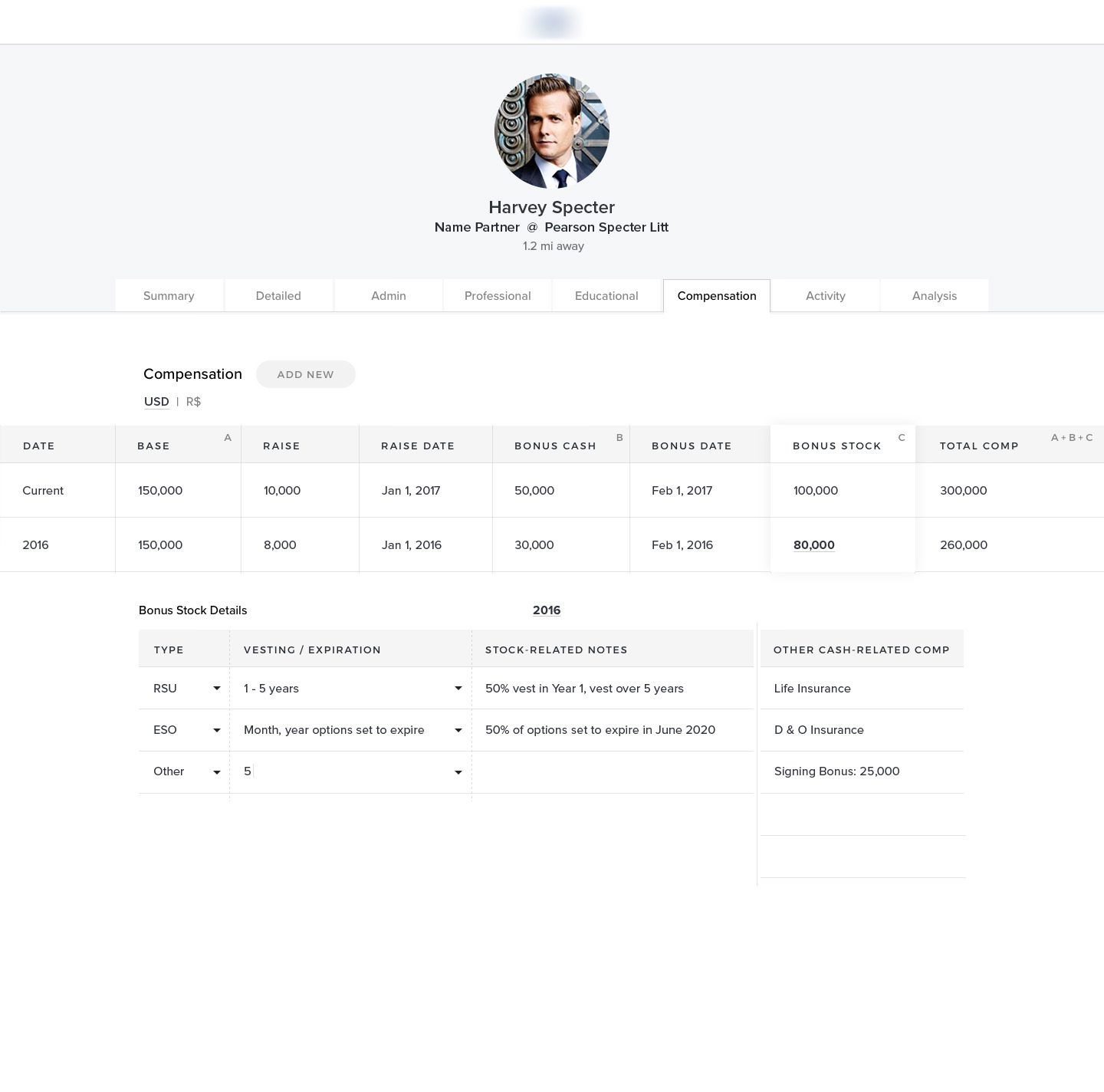Click the Feb 1, 2017 bonus date

point(682,491)
